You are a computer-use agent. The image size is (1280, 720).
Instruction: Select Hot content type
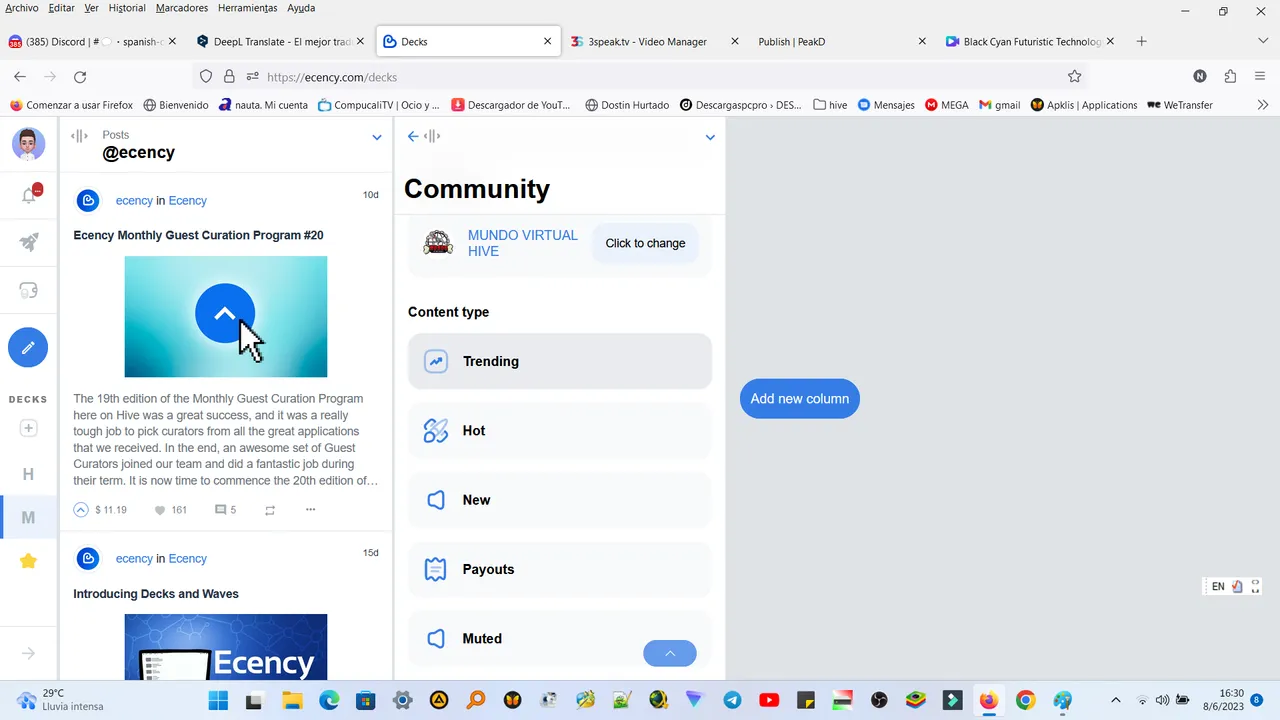[560, 431]
